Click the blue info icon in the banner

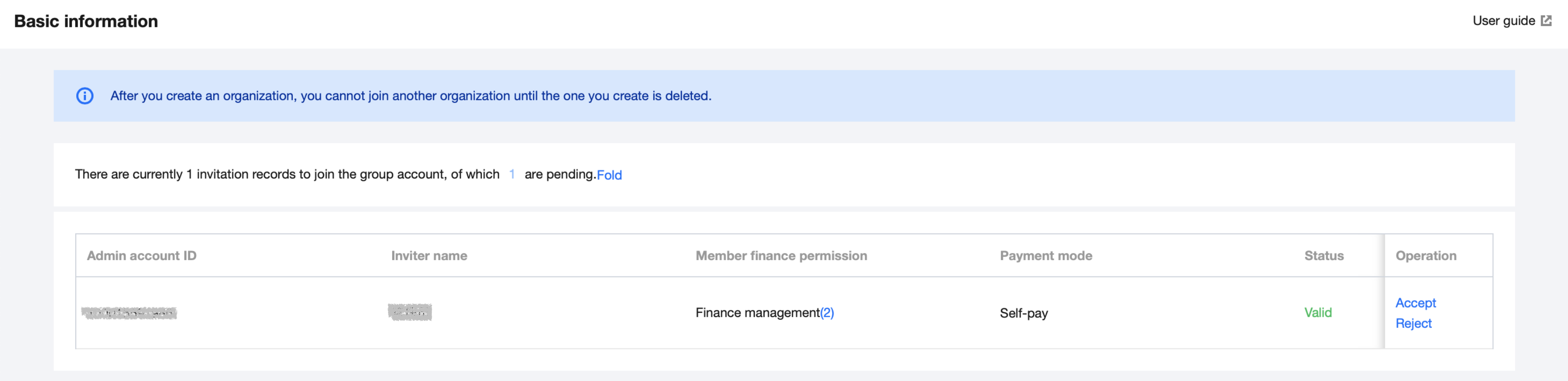click(x=85, y=96)
